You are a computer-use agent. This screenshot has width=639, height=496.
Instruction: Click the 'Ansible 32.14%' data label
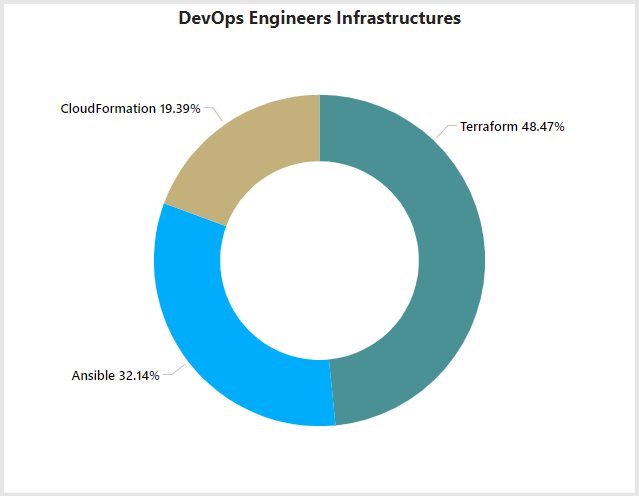[x=115, y=375]
